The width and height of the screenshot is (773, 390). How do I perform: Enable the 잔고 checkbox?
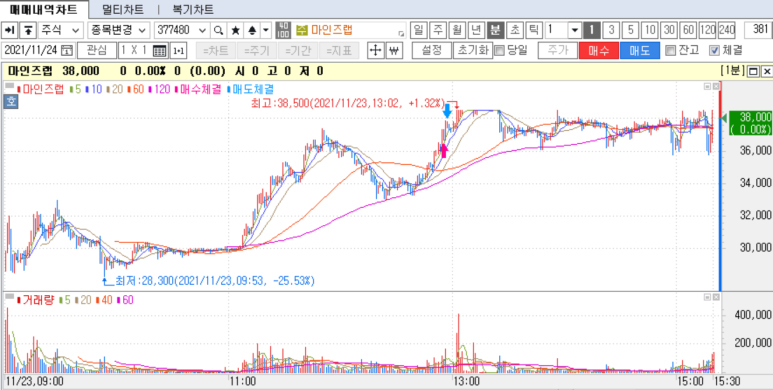pos(669,50)
